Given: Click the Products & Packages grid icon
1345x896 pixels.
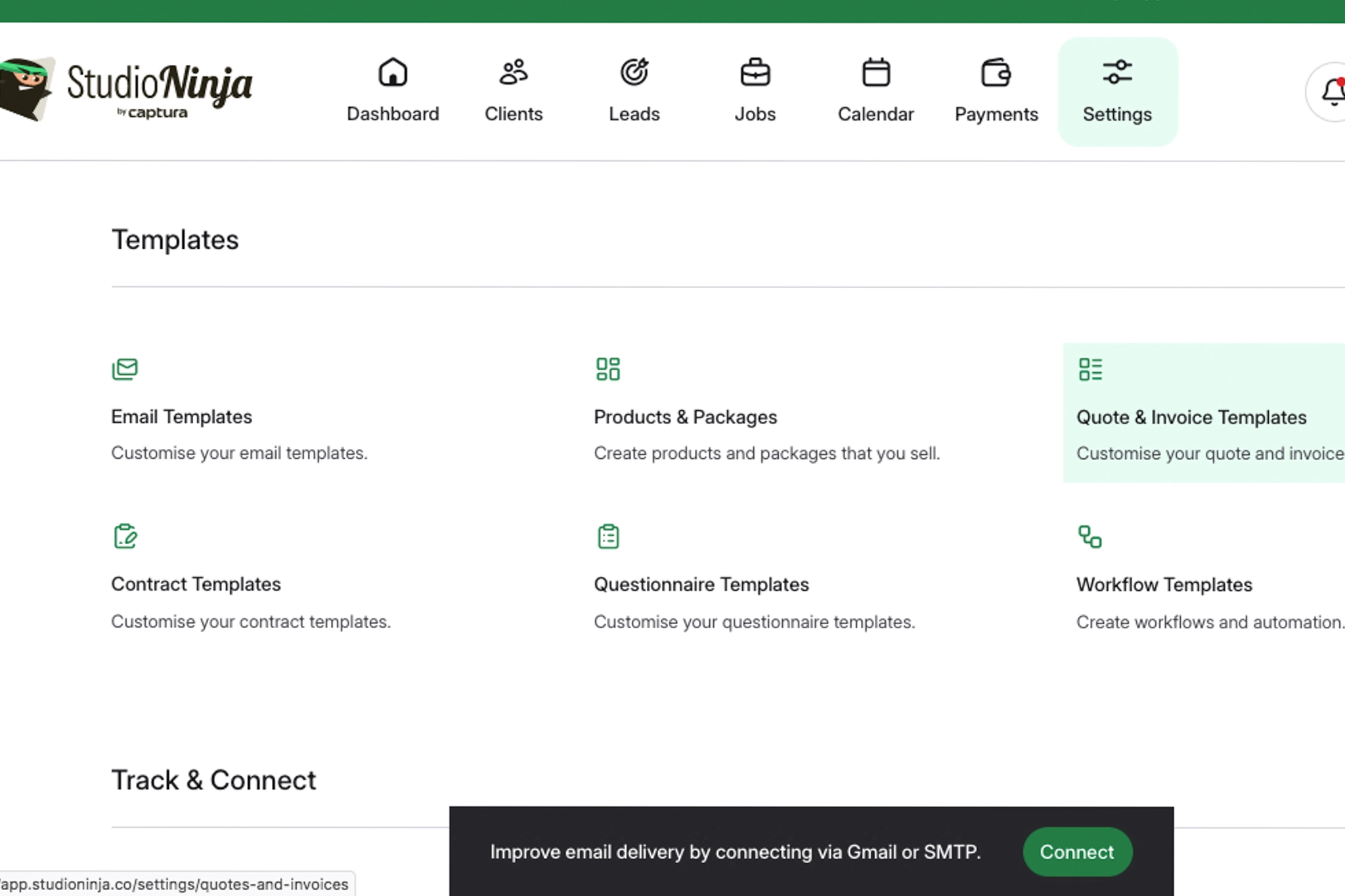Looking at the screenshot, I should click(x=608, y=369).
